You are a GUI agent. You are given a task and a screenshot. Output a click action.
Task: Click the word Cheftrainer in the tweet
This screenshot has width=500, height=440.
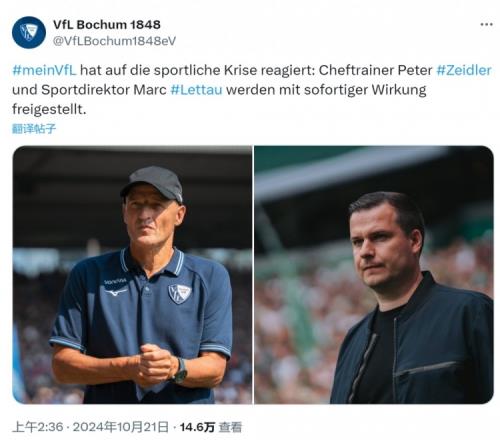tap(356, 70)
